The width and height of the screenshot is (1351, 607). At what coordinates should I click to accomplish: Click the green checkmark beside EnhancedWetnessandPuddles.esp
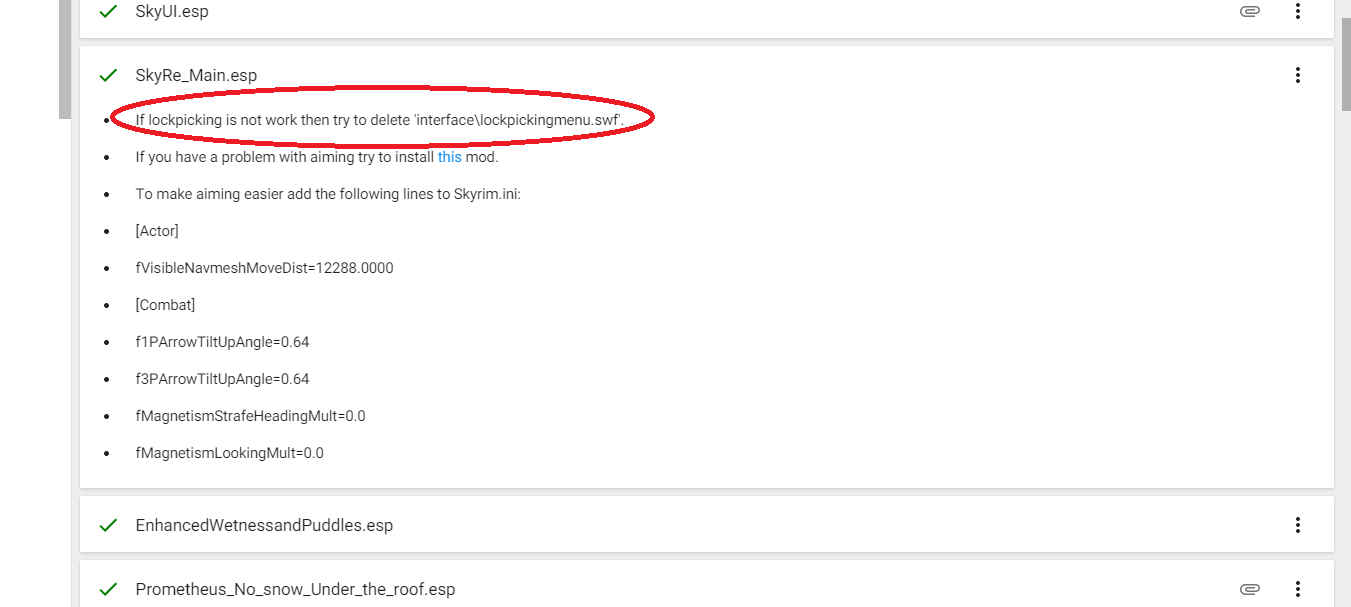tap(109, 525)
